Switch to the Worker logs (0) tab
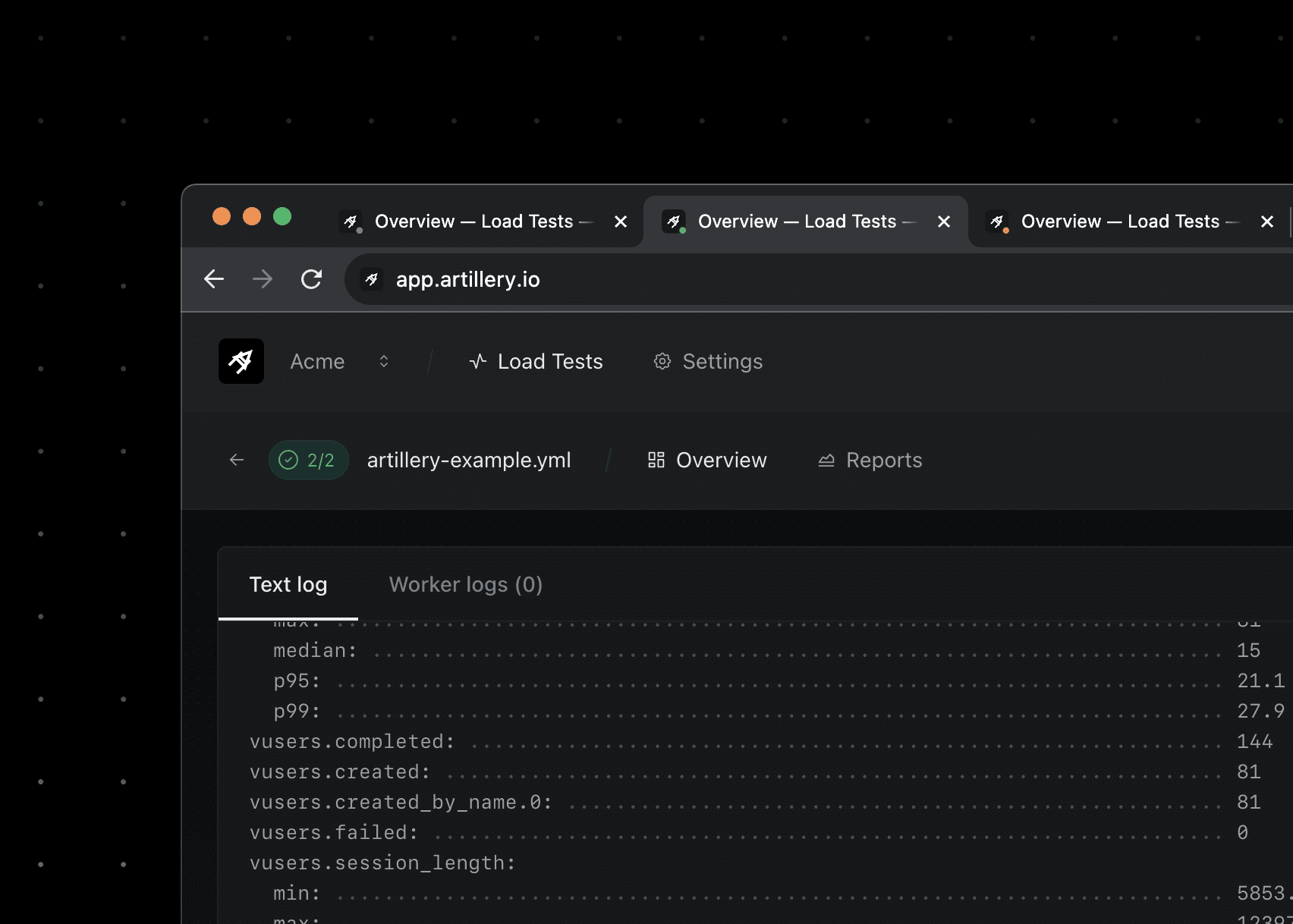Image resolution: width=1293 pixels, height=924 pixels. point(465,584)
